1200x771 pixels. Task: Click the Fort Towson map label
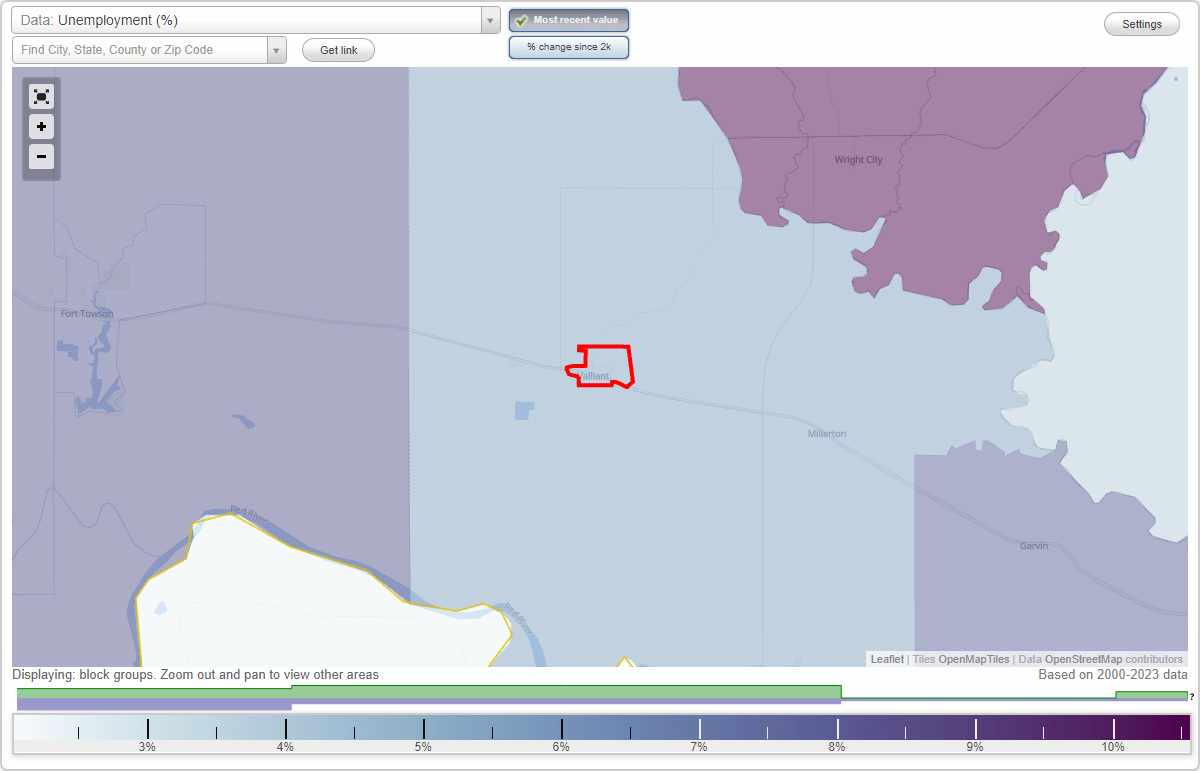pos(87,314)
